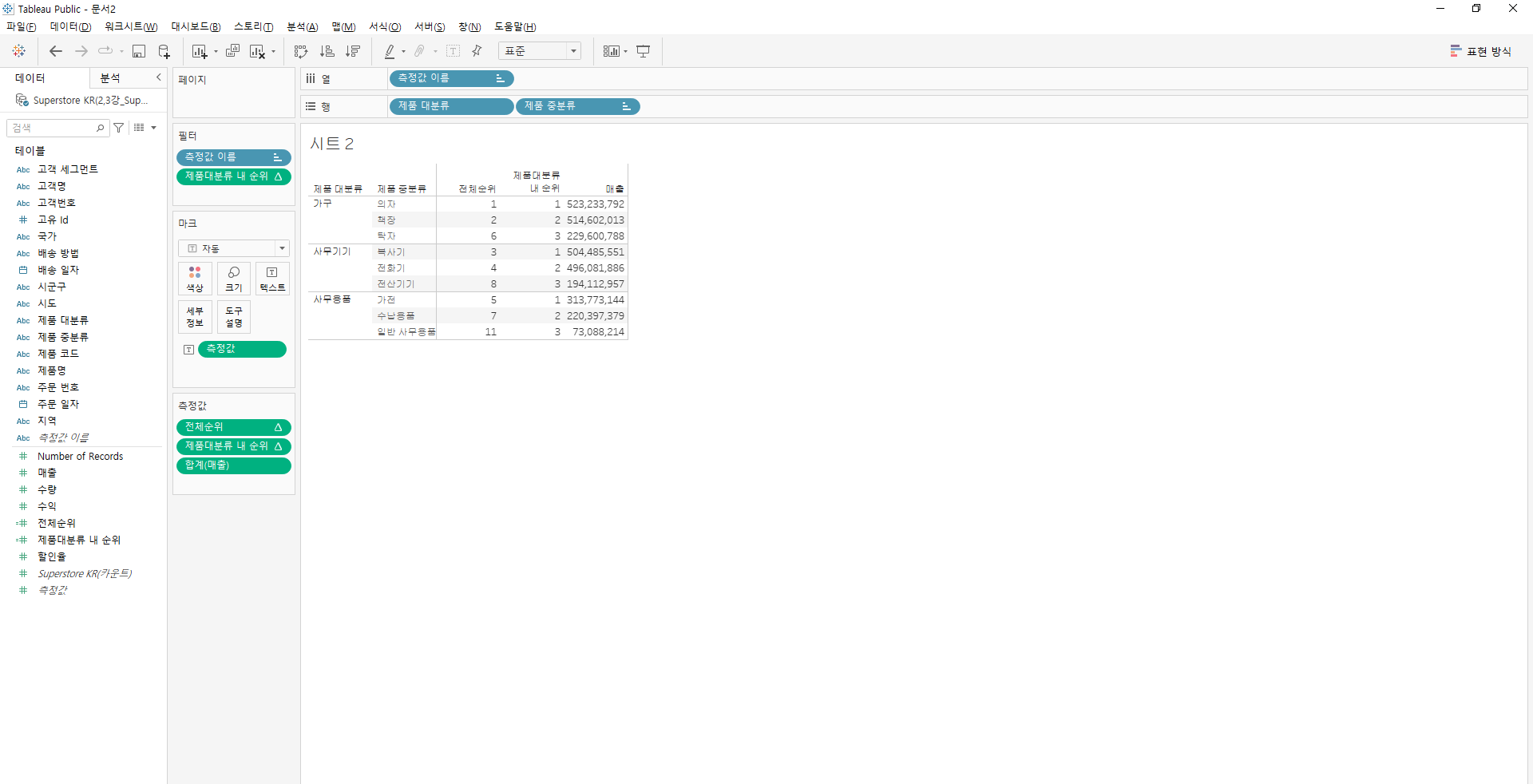Viewport: 1533px width, 784px height.
Task: Click the 측정값 이름 pill on Columns shelf
Action: [451, 78]
